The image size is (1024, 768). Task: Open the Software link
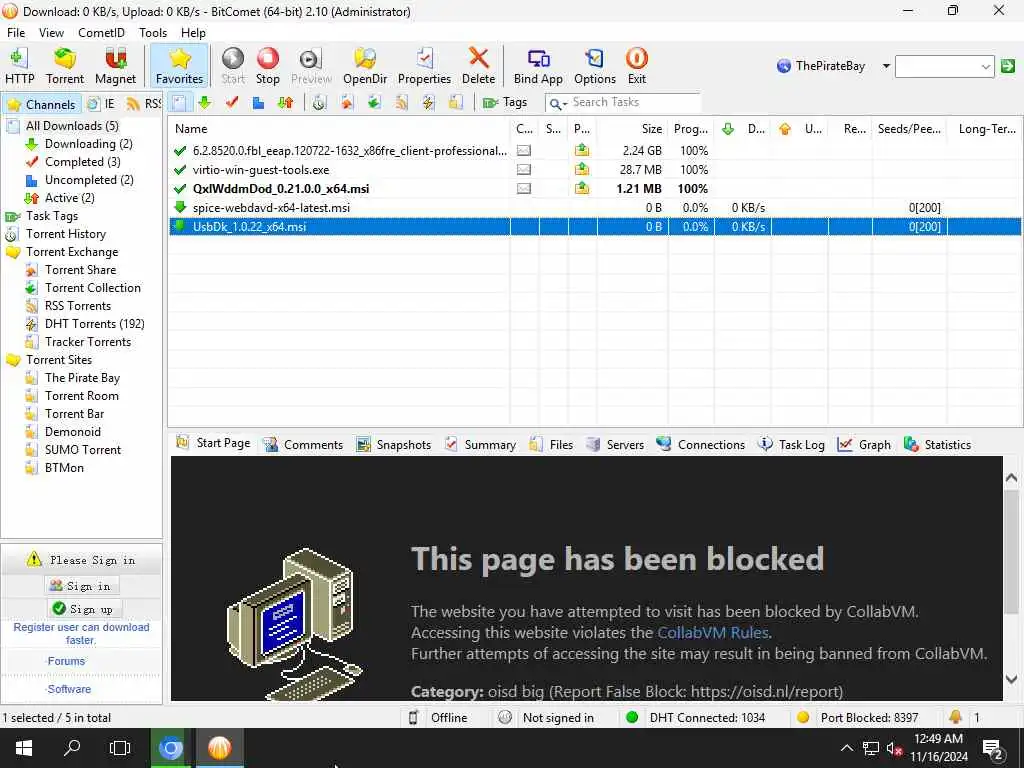[69, 689]
